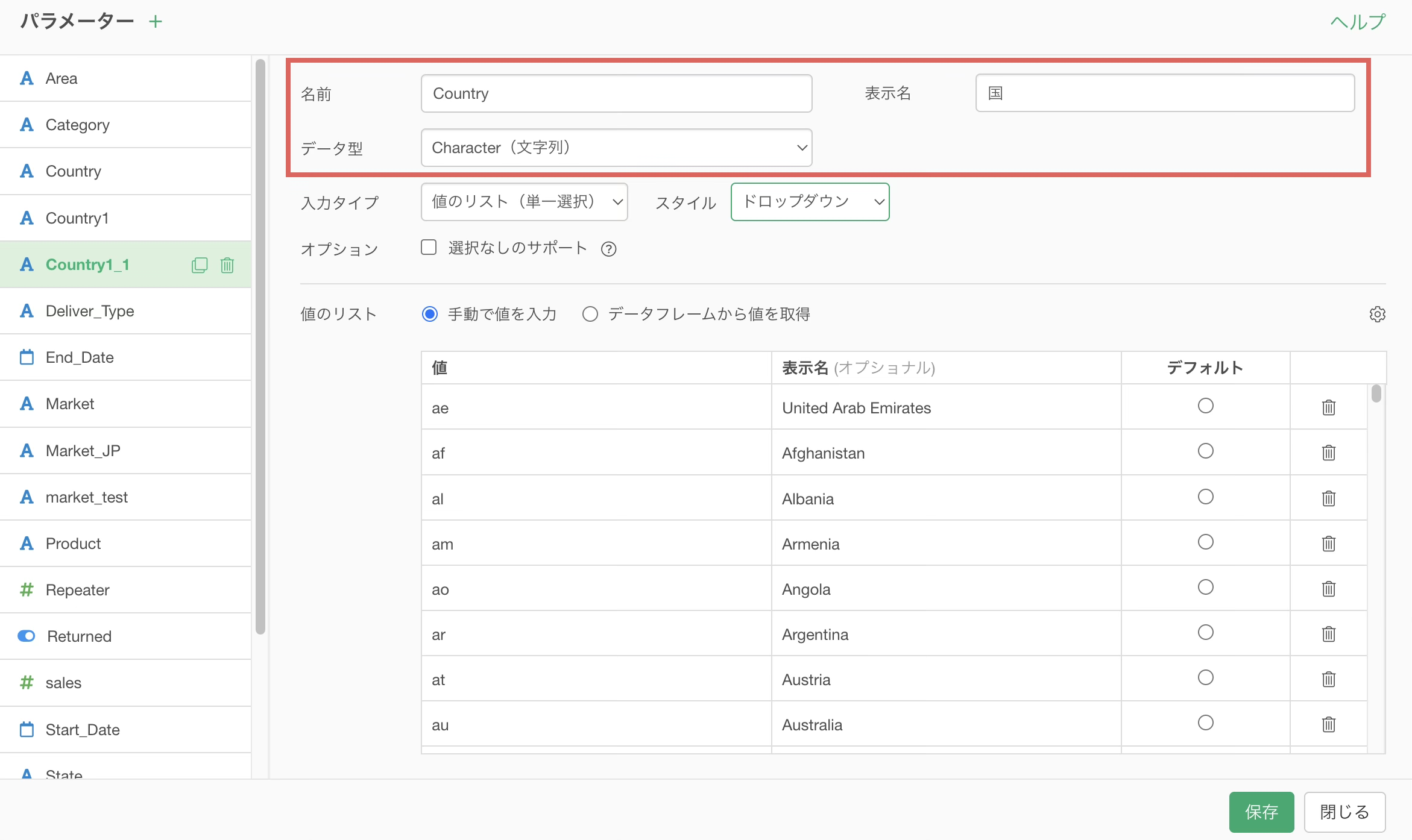Select Area parameter in list
Screen dimensions: 1412x840
[125, 78]
